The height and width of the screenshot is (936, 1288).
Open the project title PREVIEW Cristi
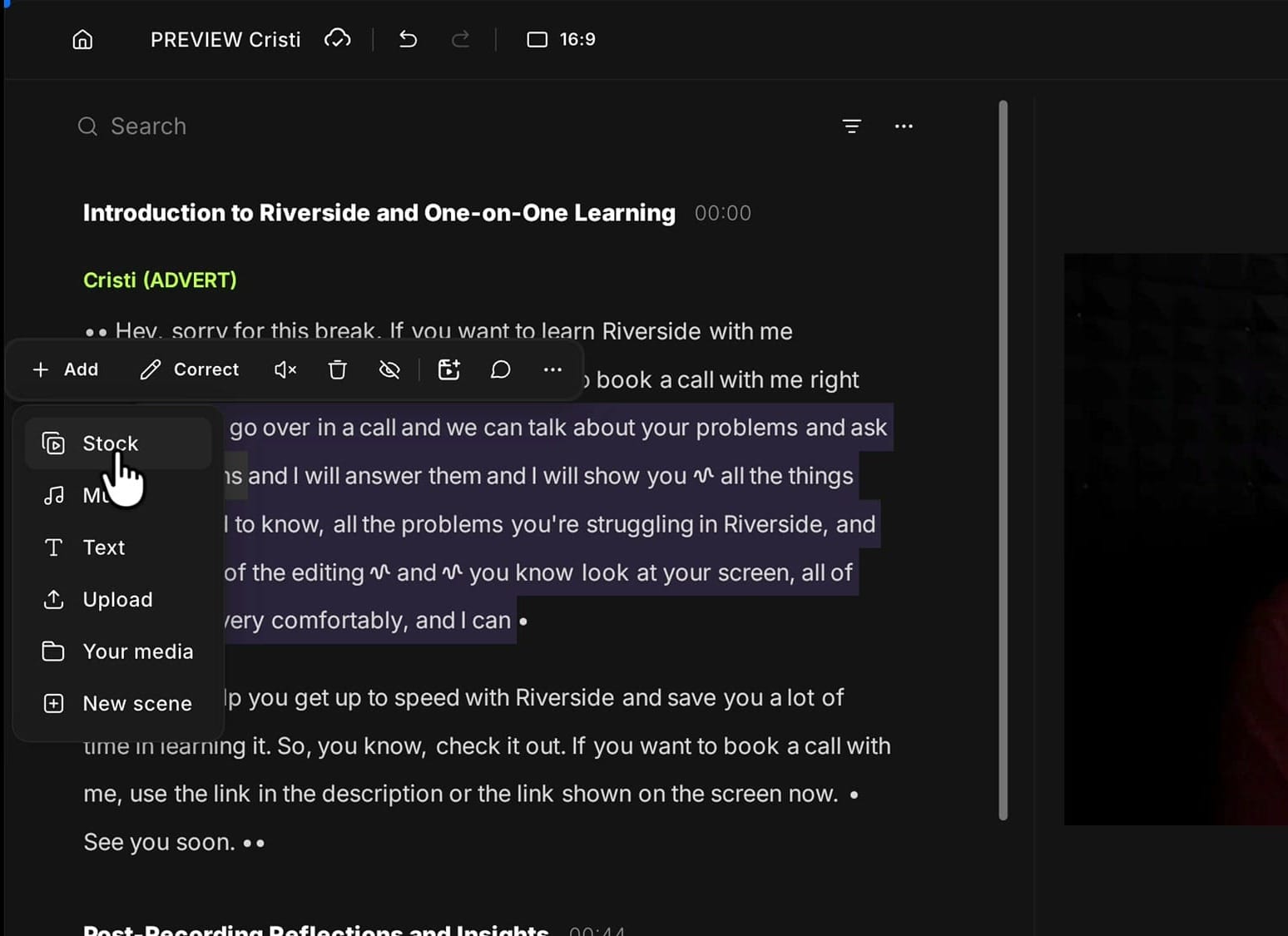[225, 39]
